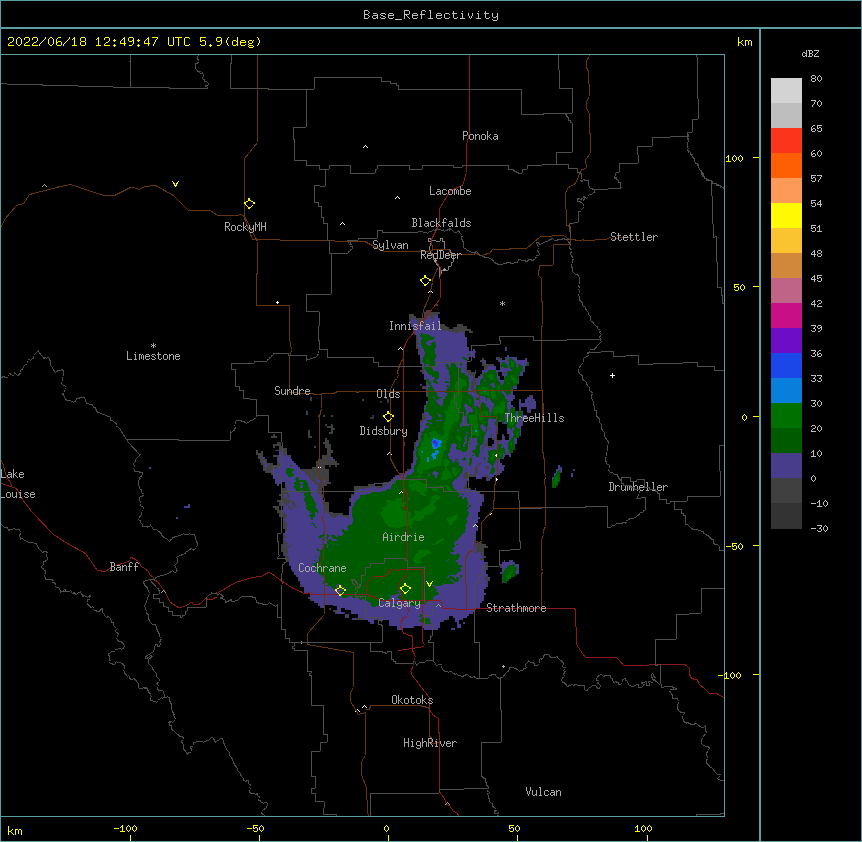This screenshot has width=862, height=842.
Task: Click the slate-blue 0-10 dBZ swatch
Action: point(786,466)
